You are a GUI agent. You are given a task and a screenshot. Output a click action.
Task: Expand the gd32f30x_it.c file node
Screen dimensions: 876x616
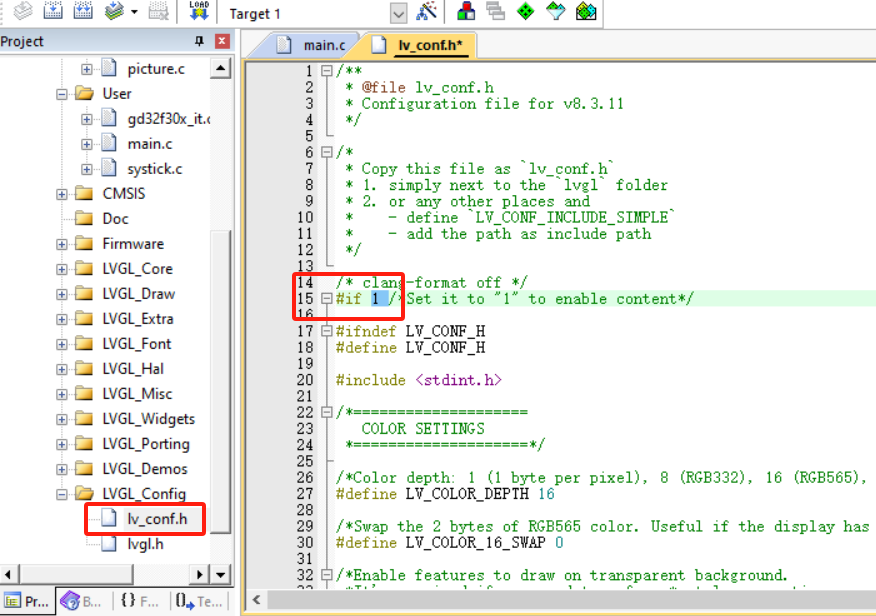[x=87, y=120]
